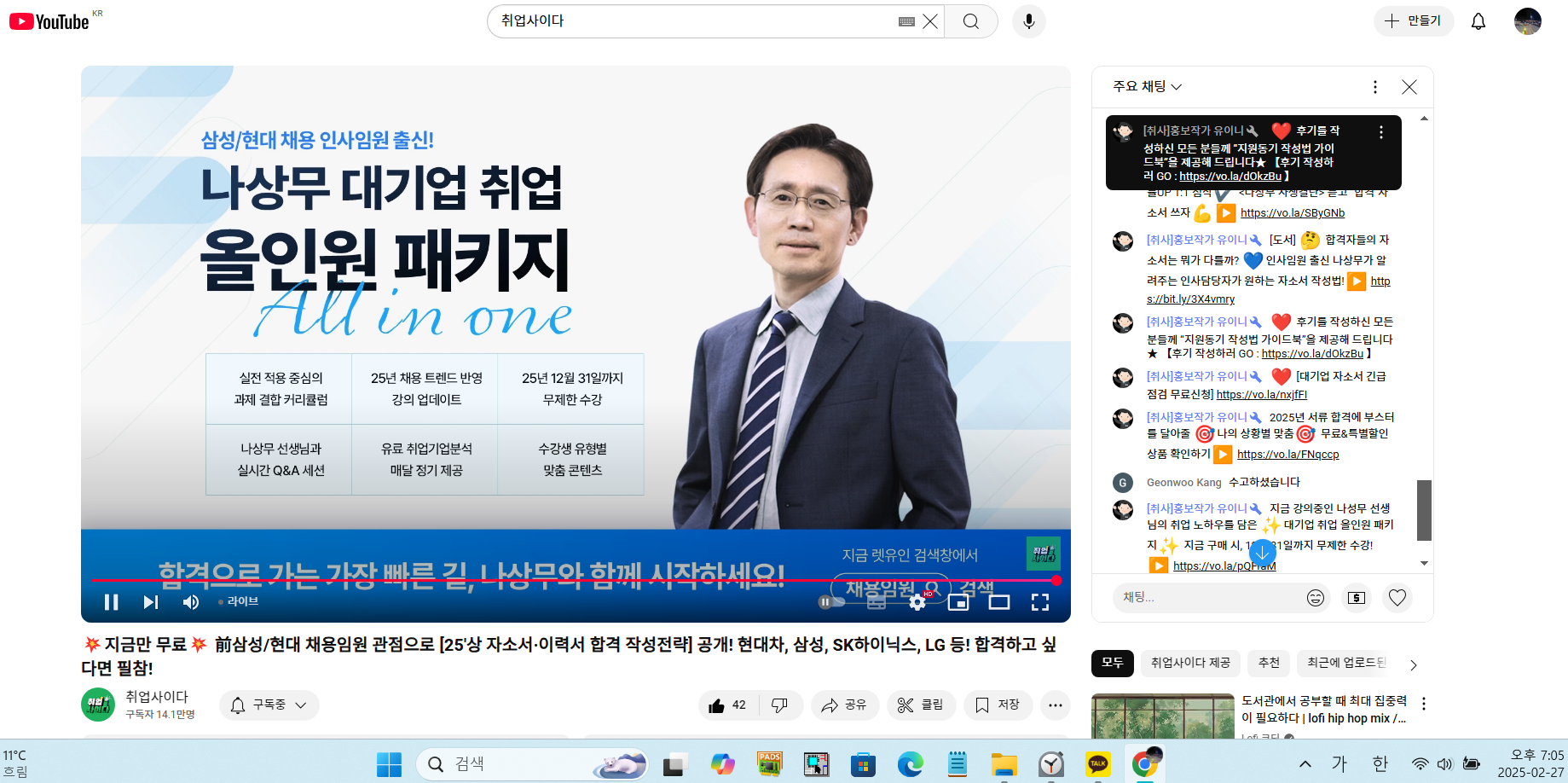Expand the 구독중 subscription dropdown
Screen dimensions: 1568x783
coord(269,705)
